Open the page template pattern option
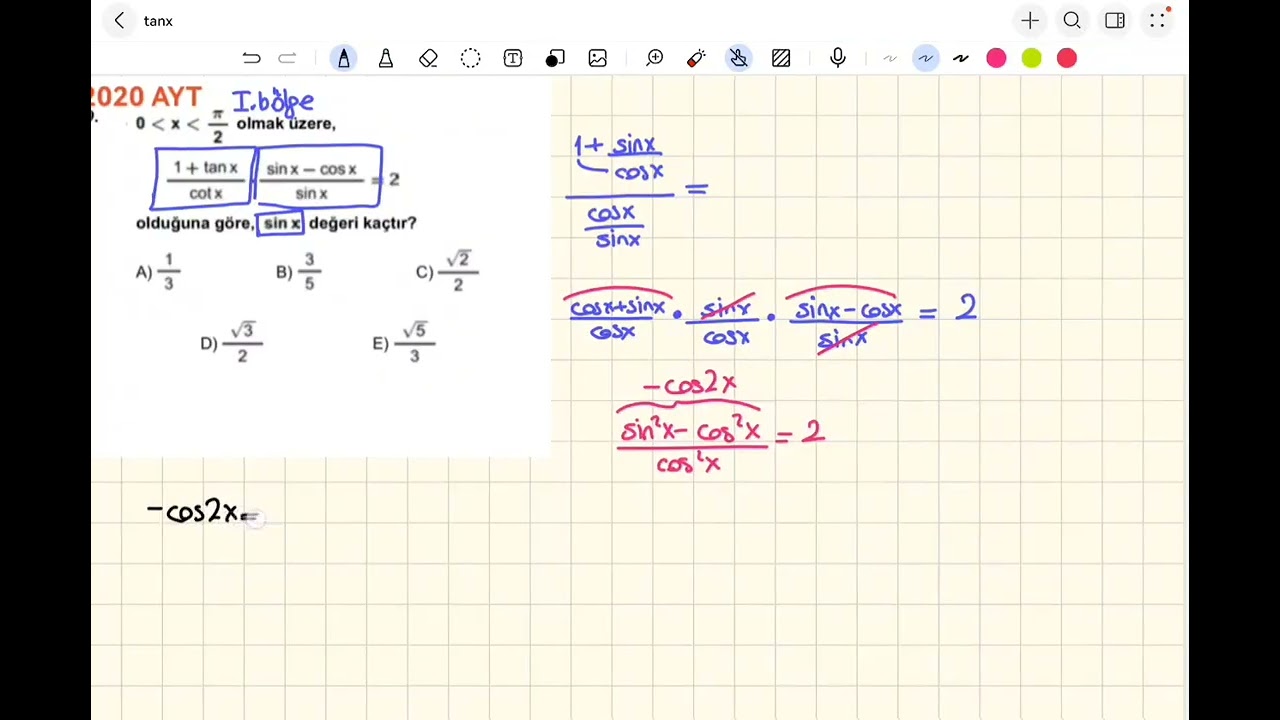1280x720 pixels. point(782,59)
